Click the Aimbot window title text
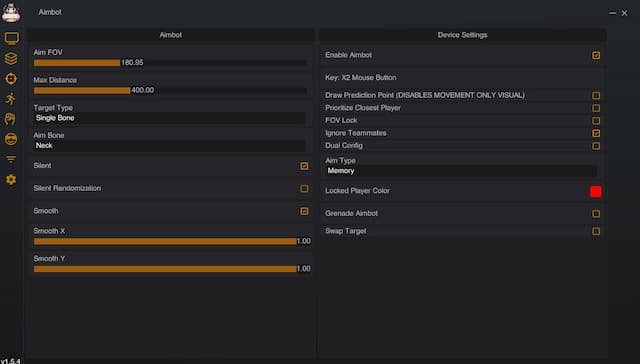Screen dimensions: 640x364 click(x=50, y=12)
